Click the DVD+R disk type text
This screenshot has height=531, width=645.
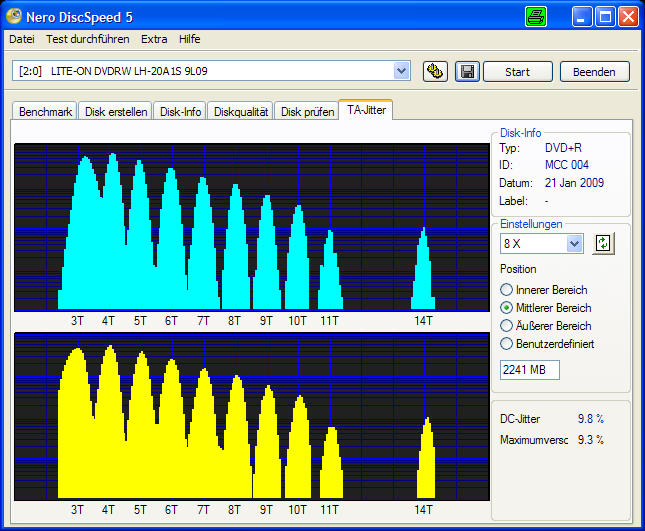pyautogui.click(x=563, y=148)
